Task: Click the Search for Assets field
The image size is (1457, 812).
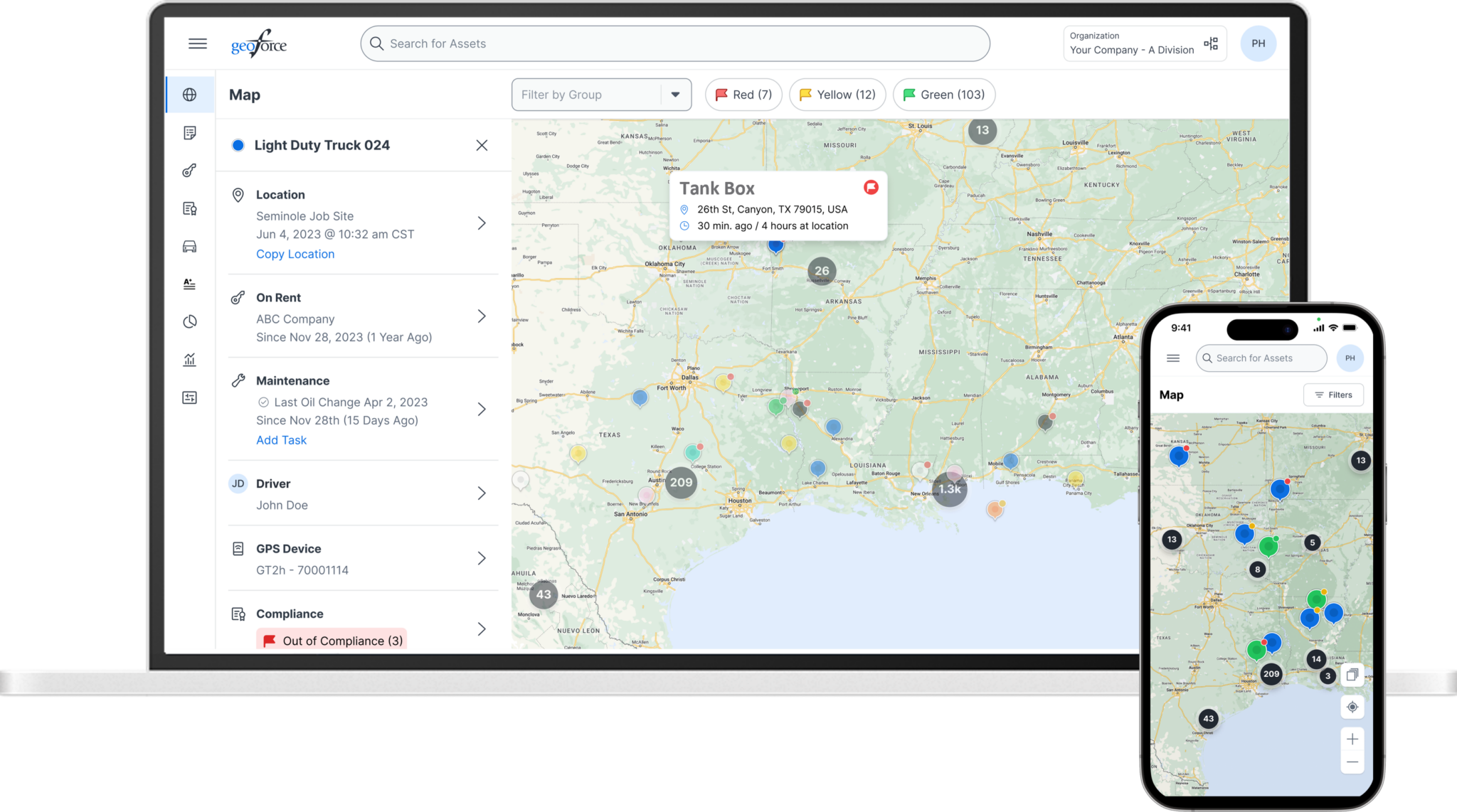Action: (674, 43)
